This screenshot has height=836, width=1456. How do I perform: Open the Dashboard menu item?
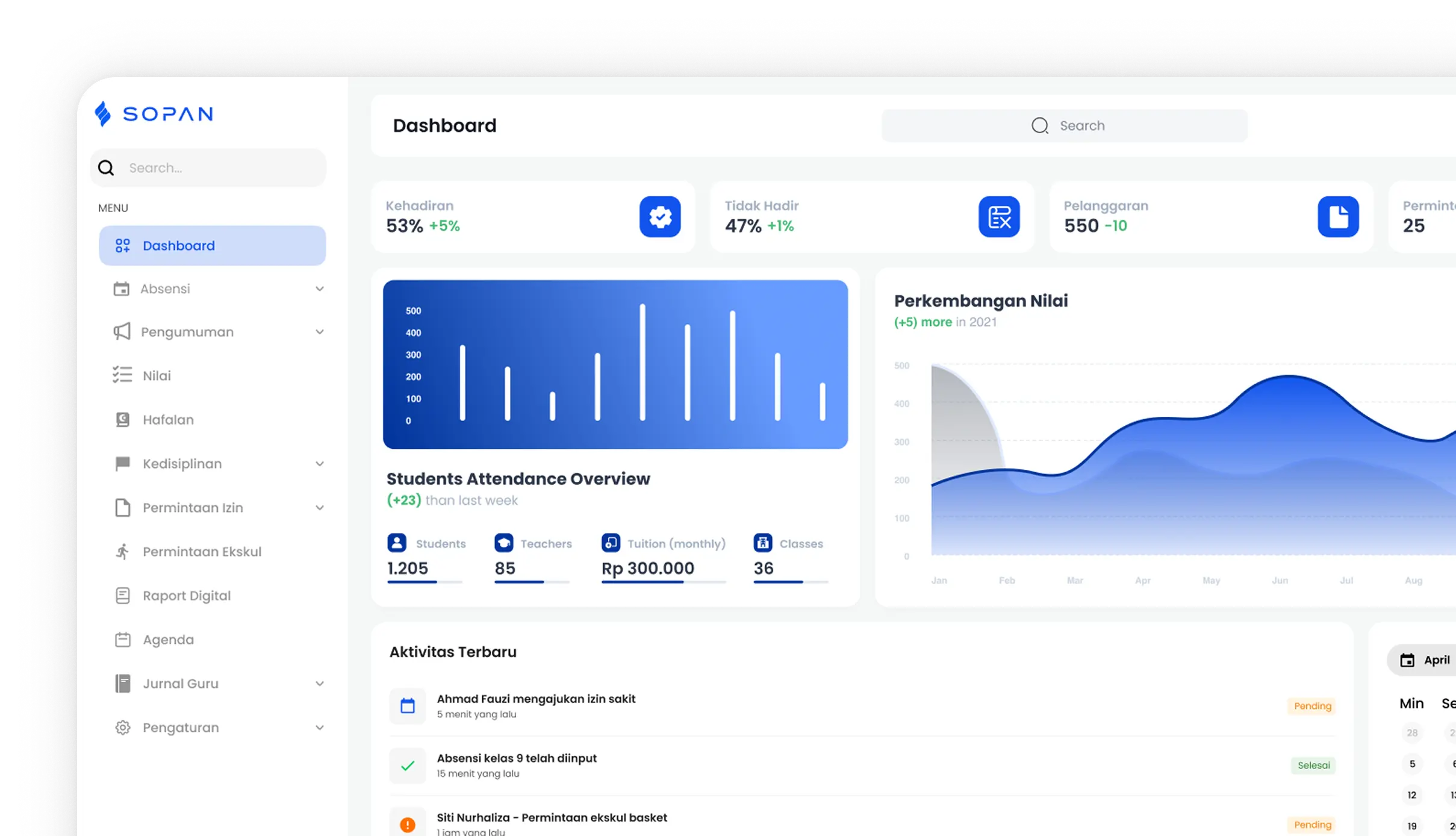[213, 246]
